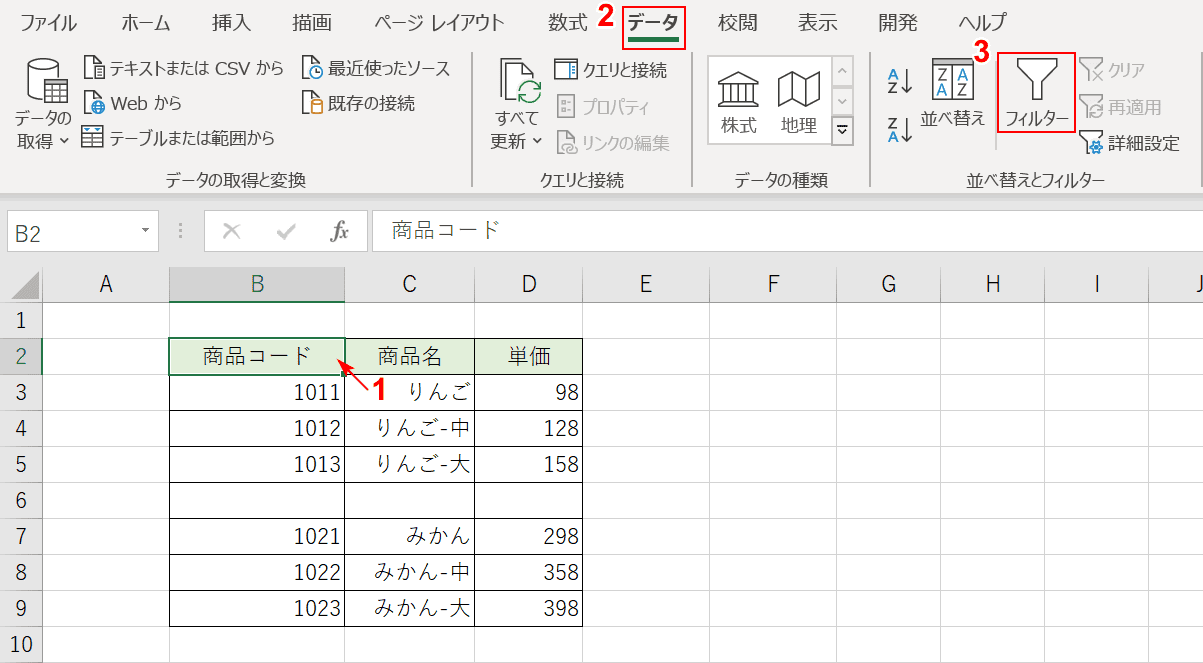This screenshot has width=1203, height=663.
Task: Click リンクの編集 (edit links)
Action: [x=612, y=143]
